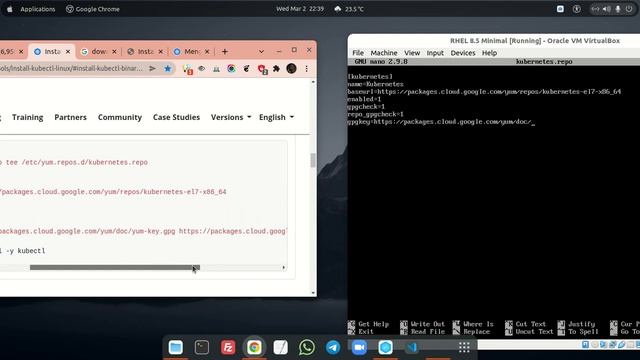This screenshot has width=640, height=360.
Task: Open Telegram from the dock
Action: [333, 347]
